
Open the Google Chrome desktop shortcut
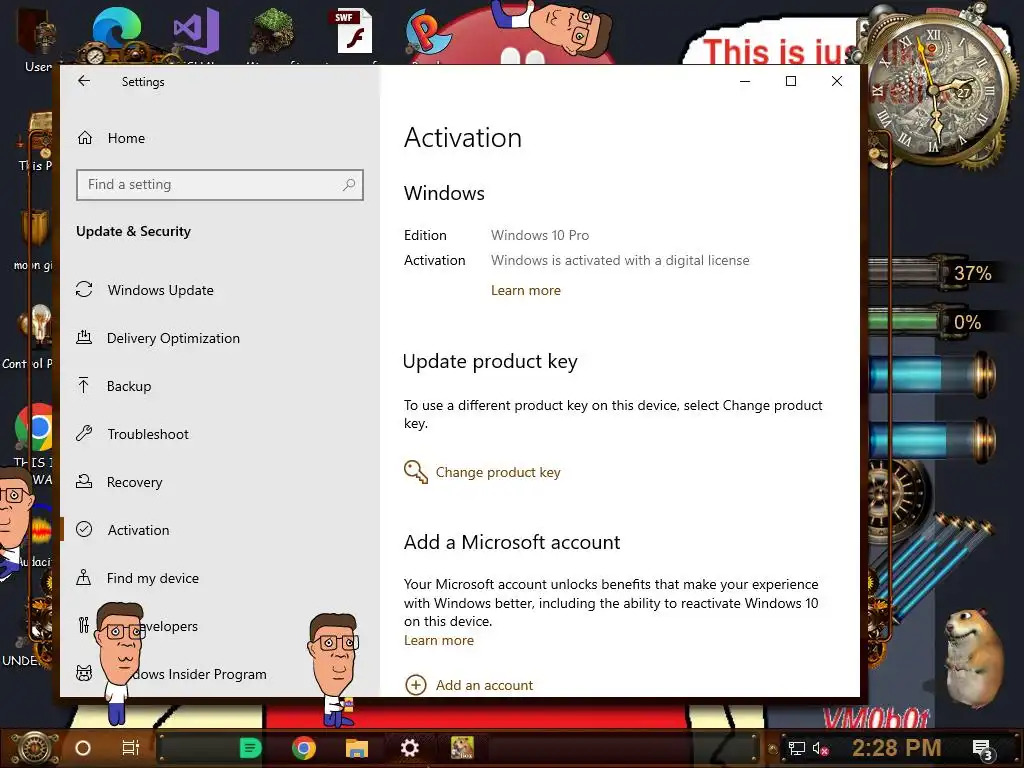(x=34, y=428)
